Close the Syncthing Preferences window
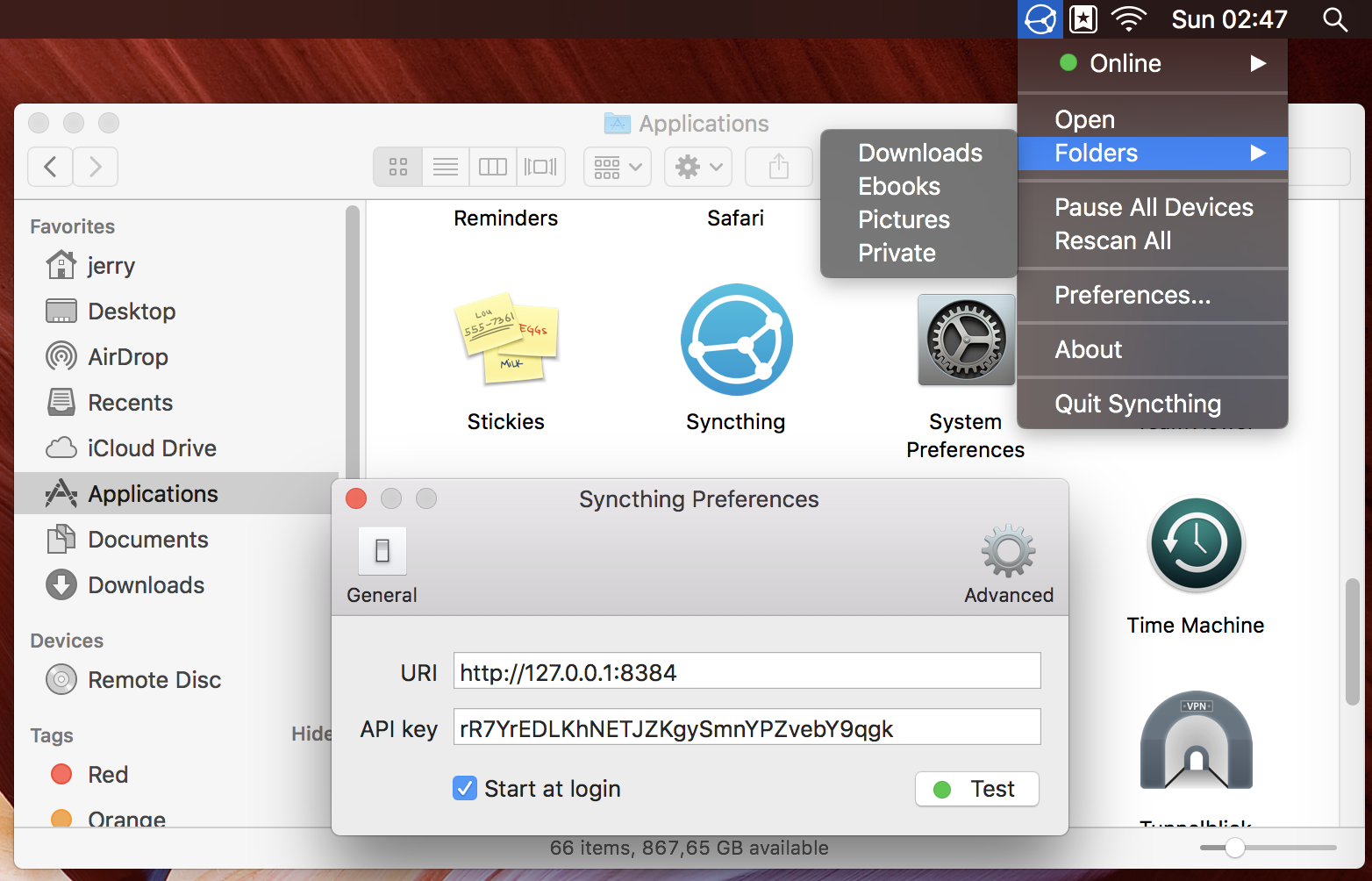1372x881 pixels. (x=356, y=498)
